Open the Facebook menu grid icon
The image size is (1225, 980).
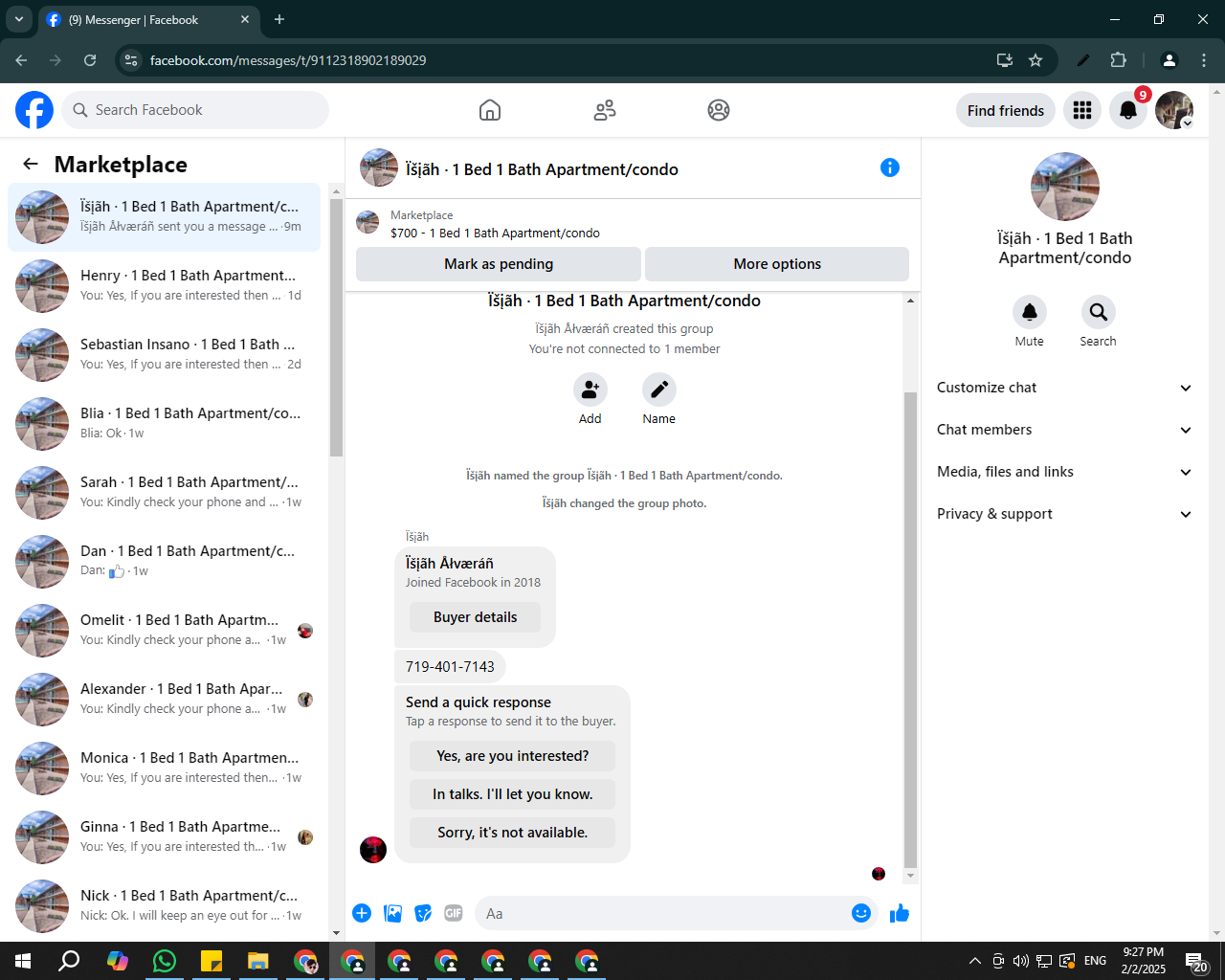[1082, 110]
